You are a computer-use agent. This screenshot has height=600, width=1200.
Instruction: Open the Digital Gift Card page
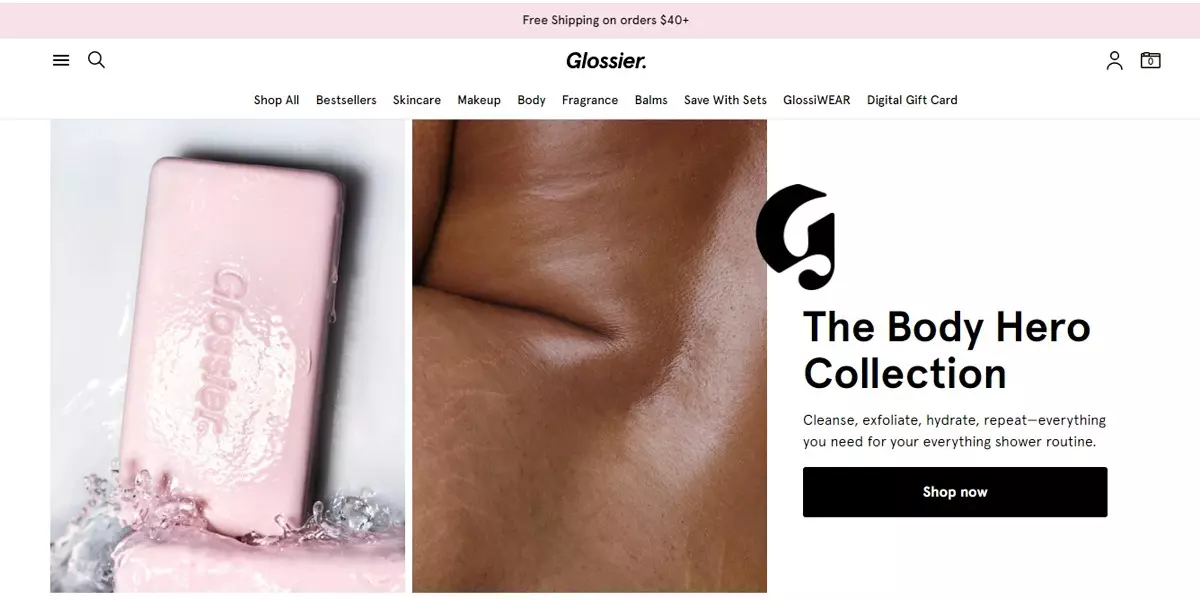tap(912, 100)
